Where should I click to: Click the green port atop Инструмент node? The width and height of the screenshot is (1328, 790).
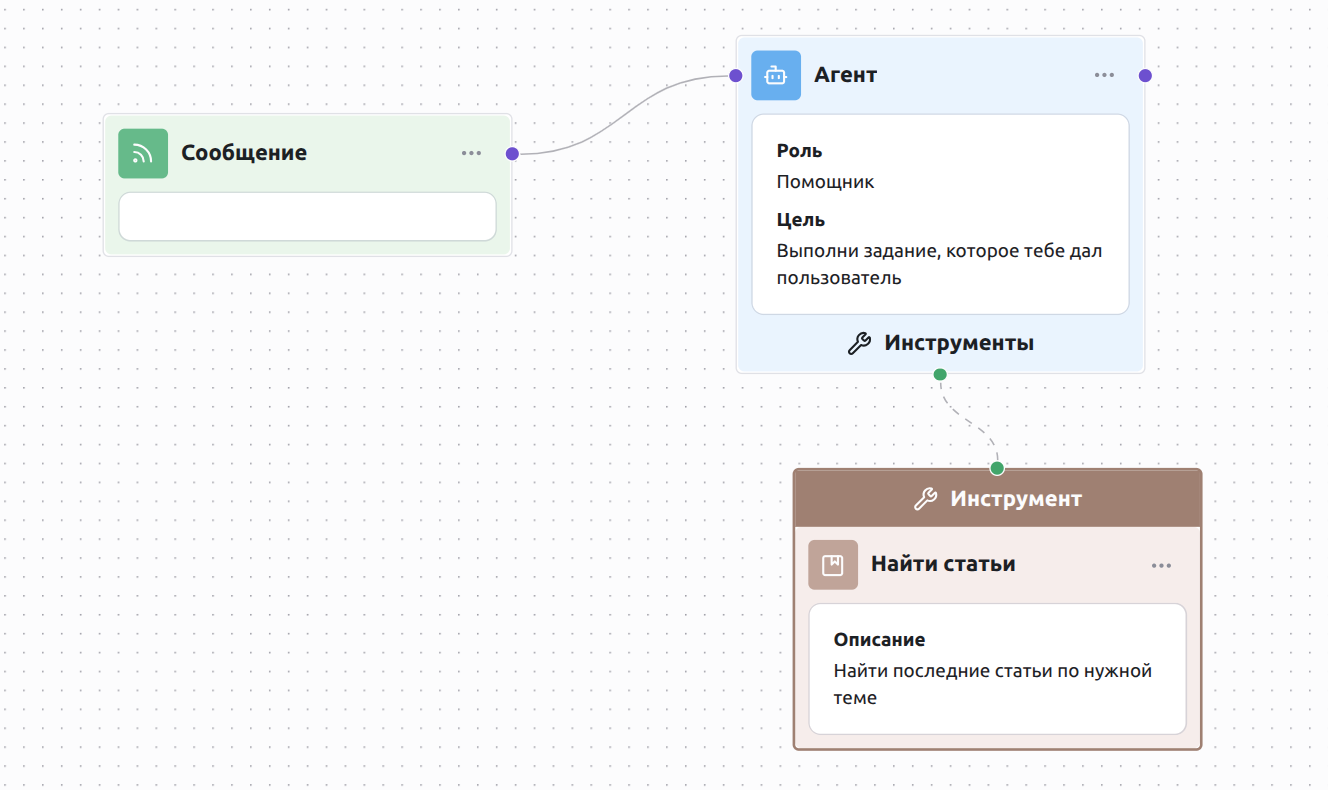point(996,468)
